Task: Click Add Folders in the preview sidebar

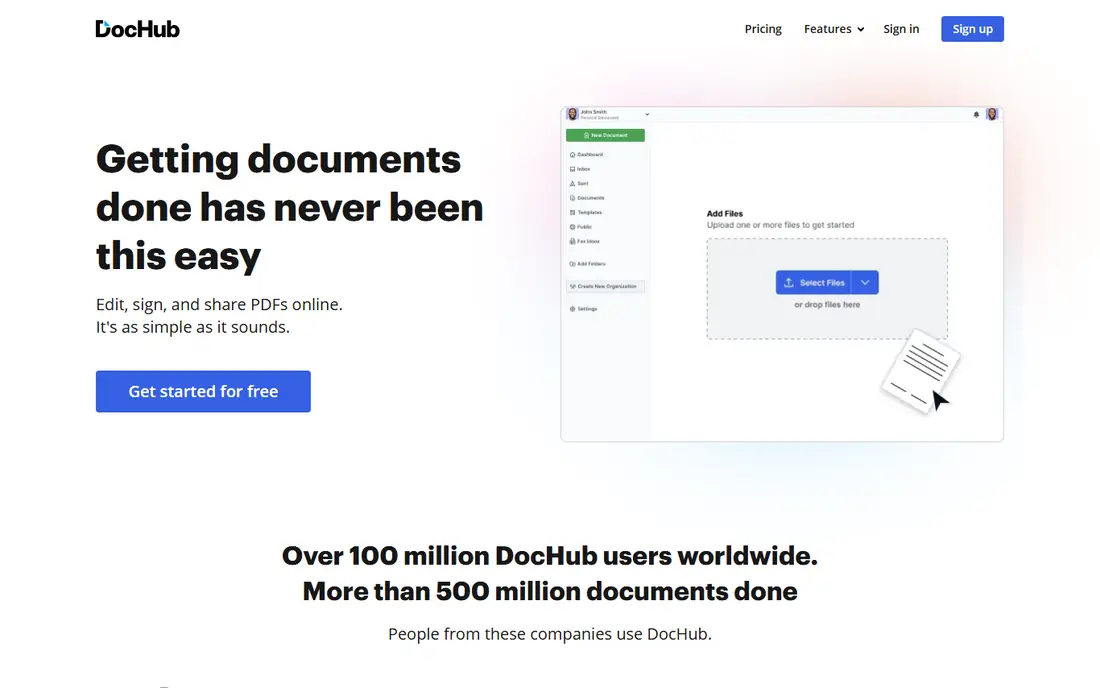Action: [587, 264]
